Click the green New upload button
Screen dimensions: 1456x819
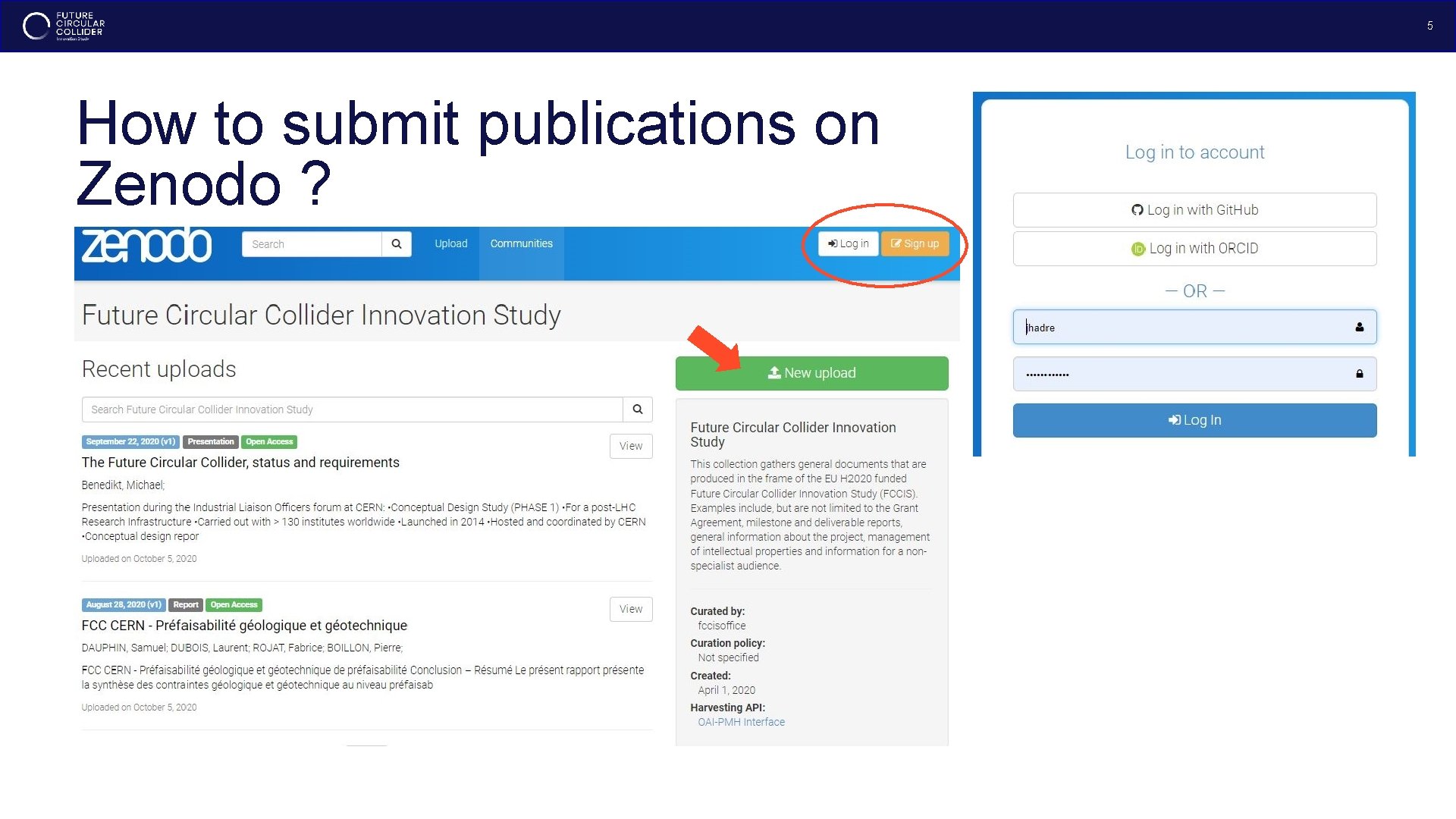(x=811, y=373)
